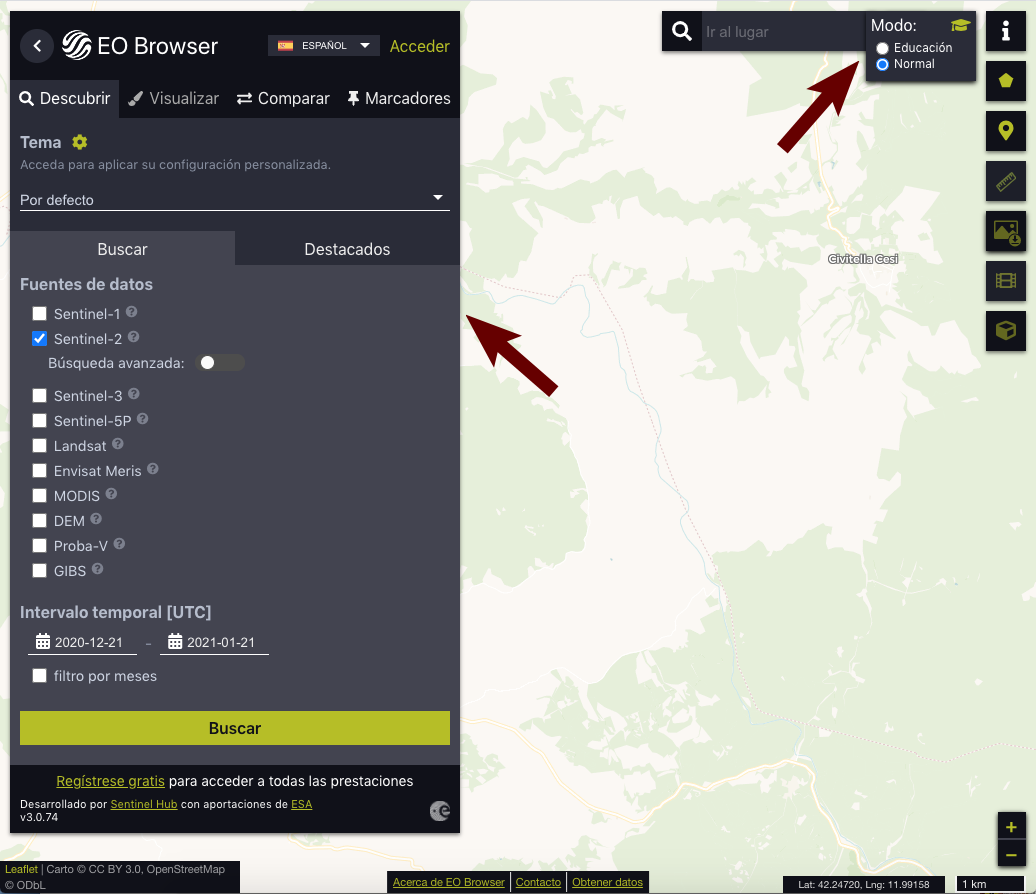The image size is (1036, 894).
Task: Collapse the panel with back arrow
Action: 37,45
